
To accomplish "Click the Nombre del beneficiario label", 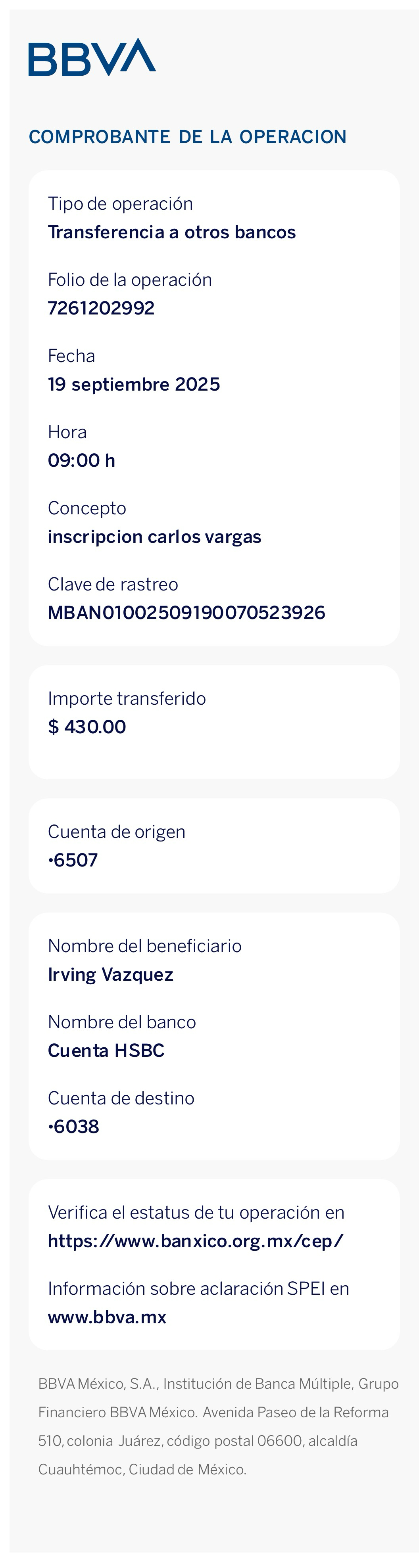I will [144, 946].
